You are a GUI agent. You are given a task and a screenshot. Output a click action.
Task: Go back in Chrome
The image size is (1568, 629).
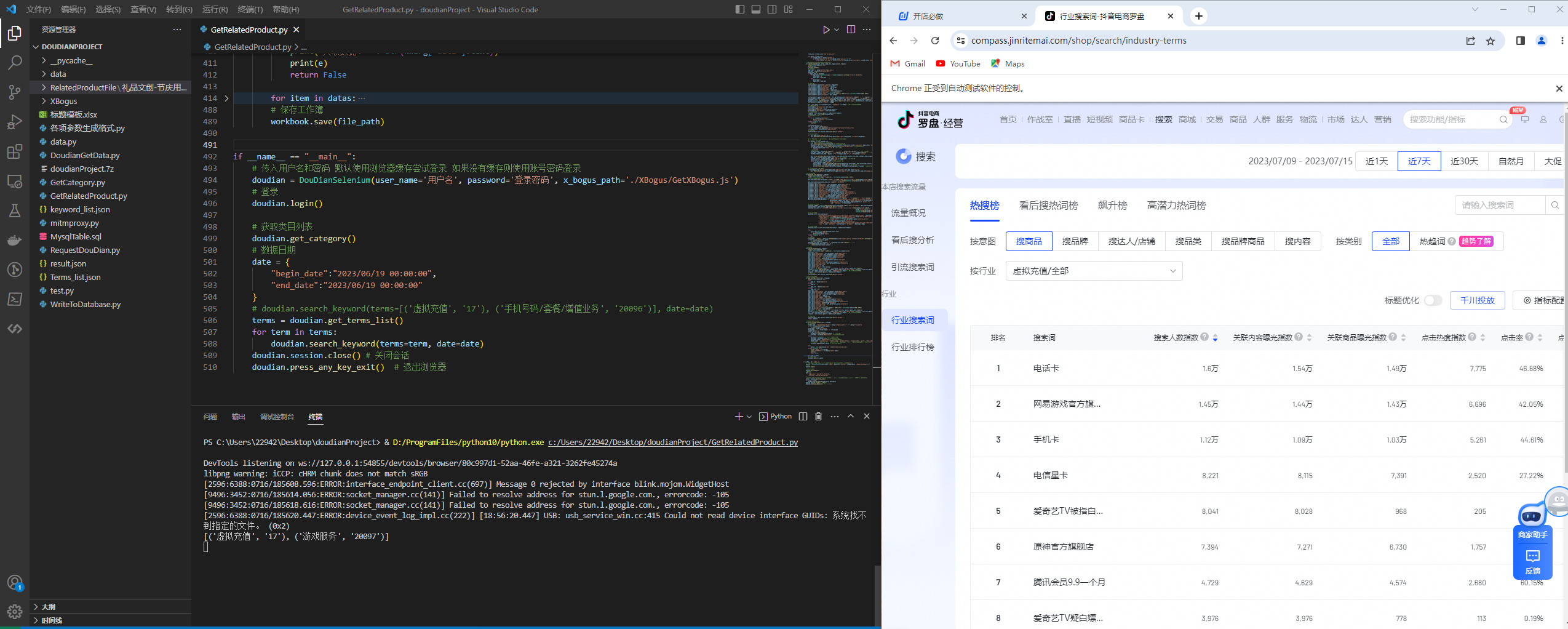click(x=893, y=41)
